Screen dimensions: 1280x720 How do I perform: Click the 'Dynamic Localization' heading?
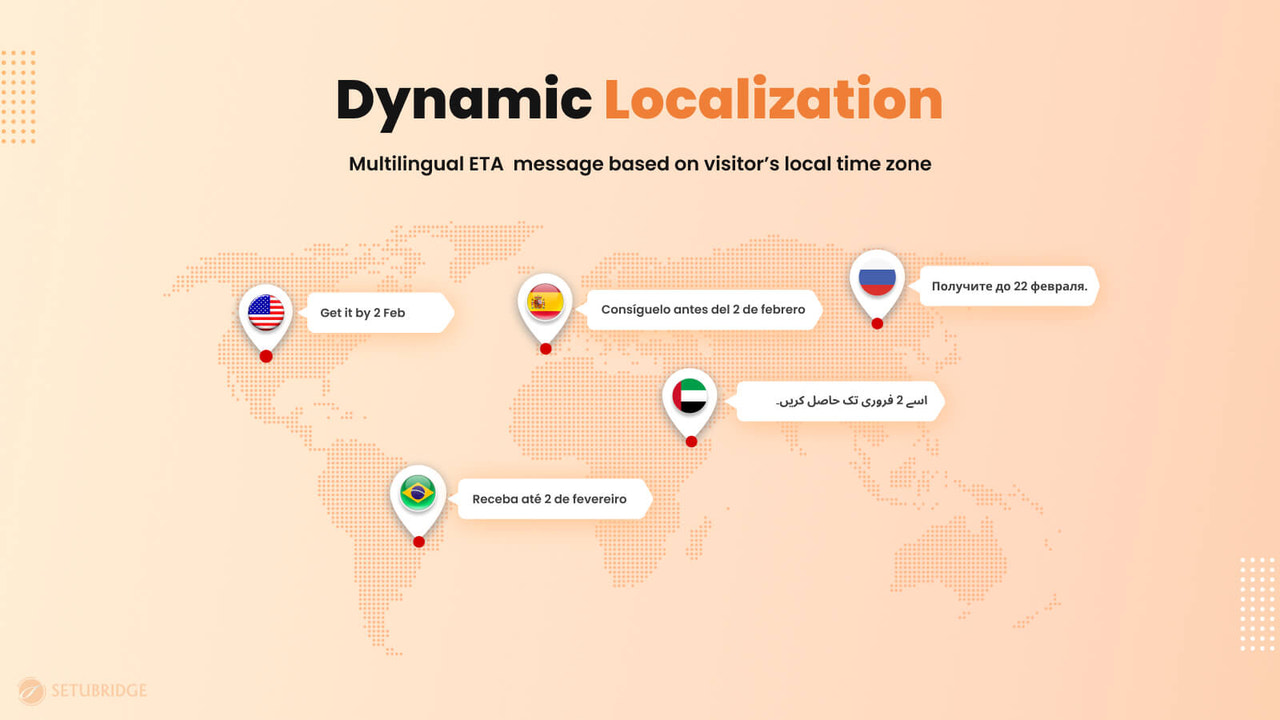coord(638,98)
